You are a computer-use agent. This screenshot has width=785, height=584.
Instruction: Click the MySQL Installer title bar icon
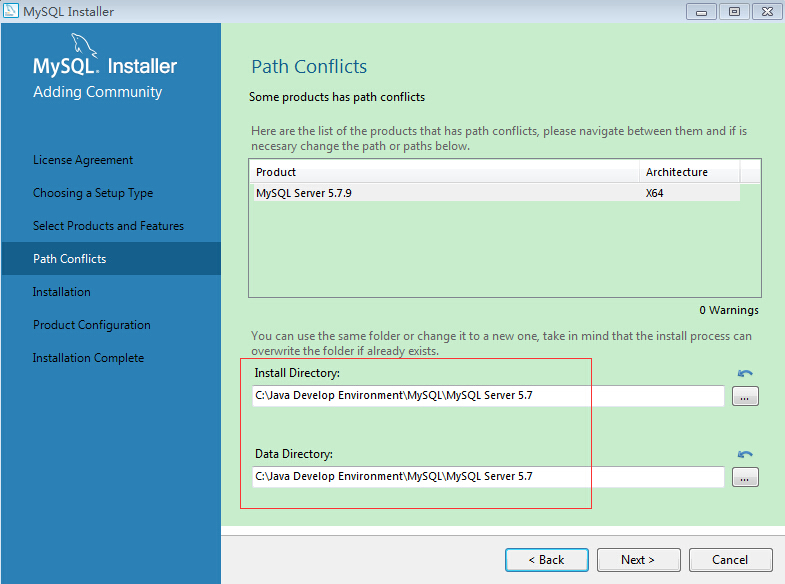[12, 12]
